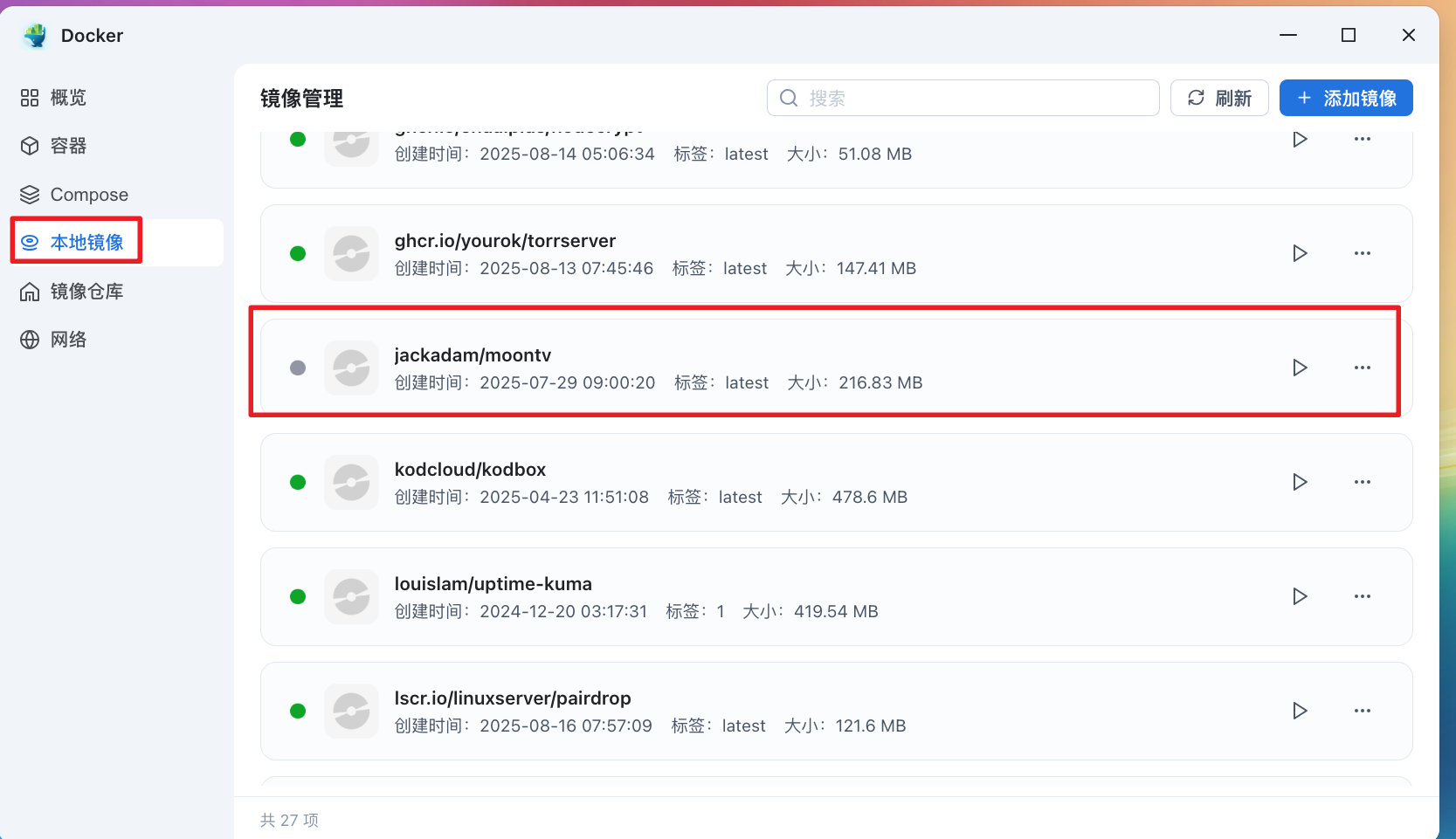Go to 概览 overview section
This screenshot has height=839, width=1456.
[x=68, y=98]
